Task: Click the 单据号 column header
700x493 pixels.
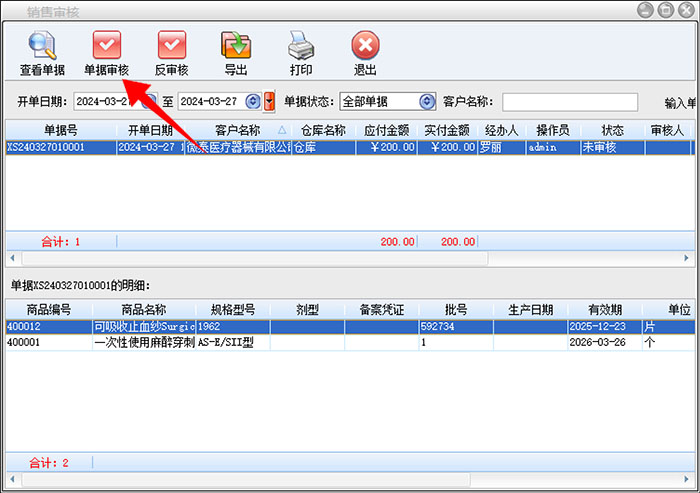Action: click(60, 130)
